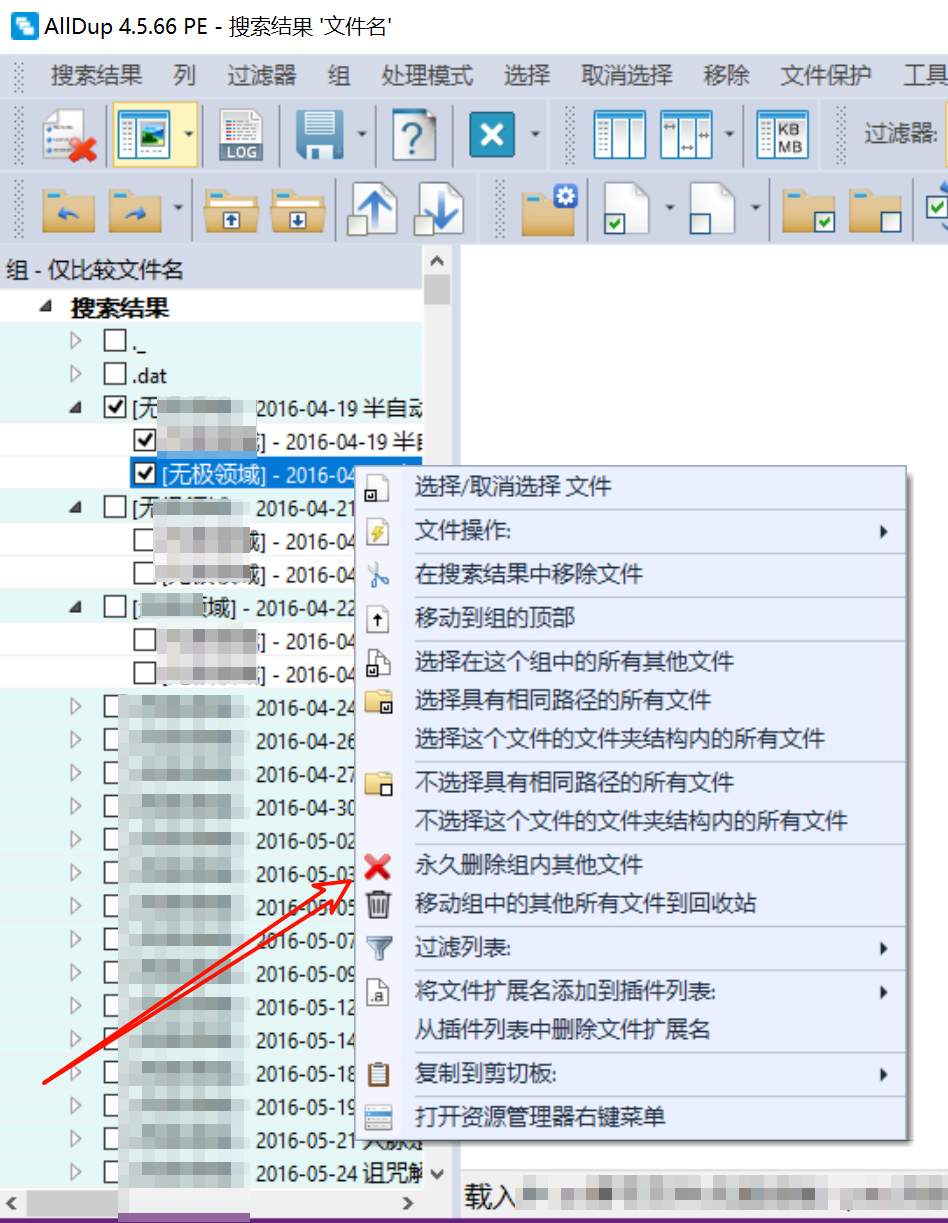Click the red X delete icon in context menu

tap(378, 866)
